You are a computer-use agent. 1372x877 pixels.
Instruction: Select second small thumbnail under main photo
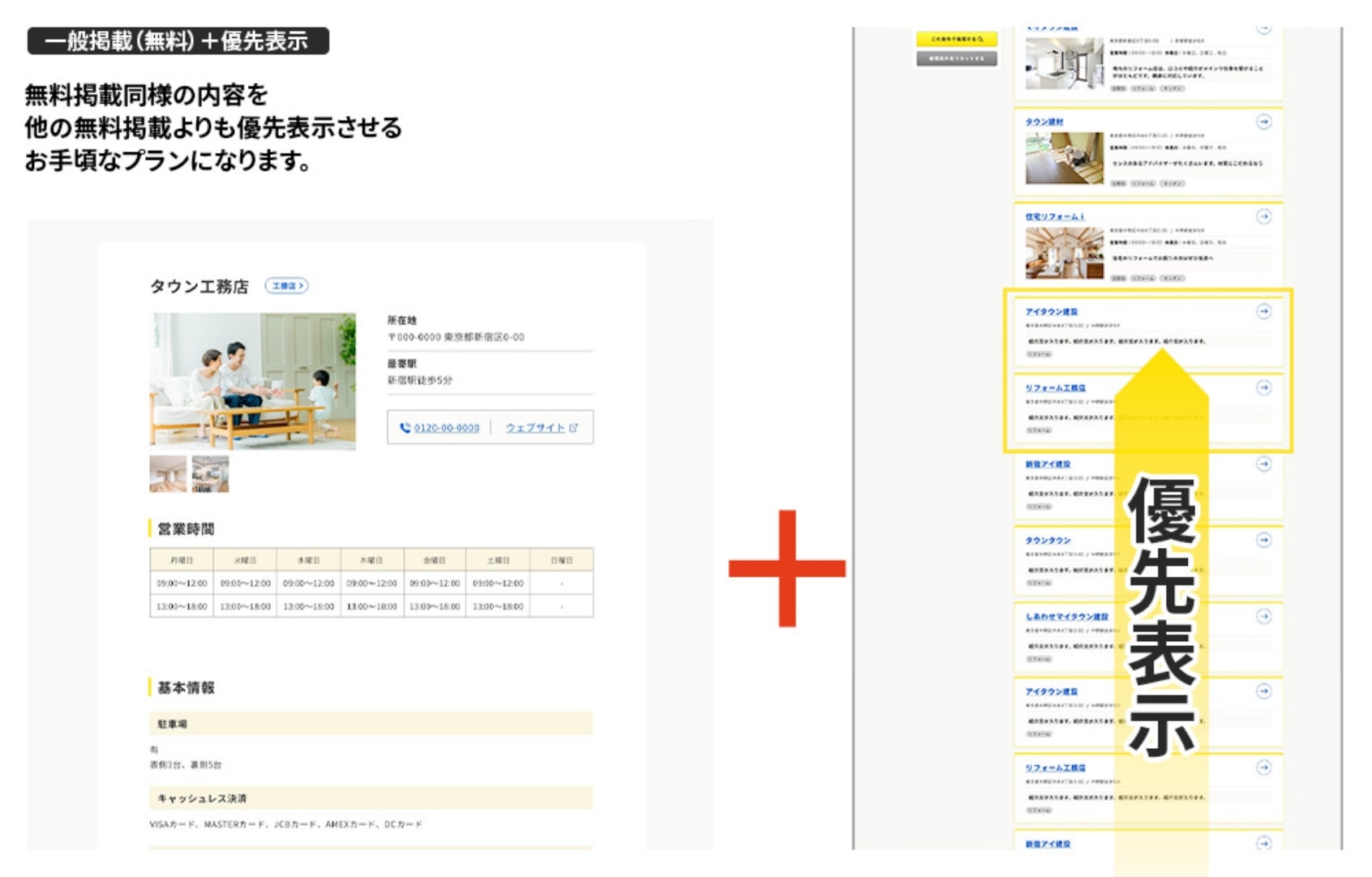coord(210,473)
